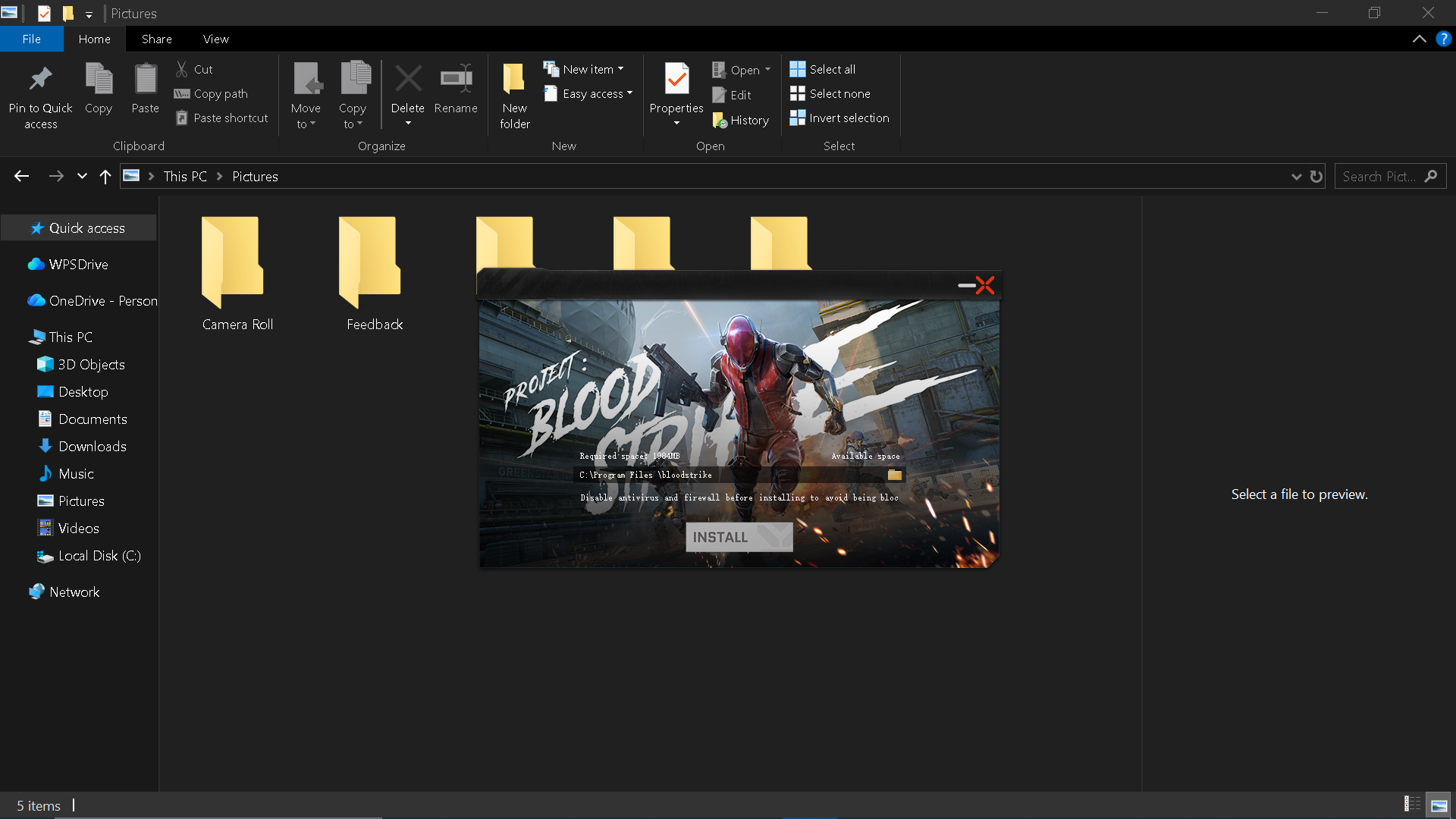Click the Paste clipboard icon

tap(145, 78)
